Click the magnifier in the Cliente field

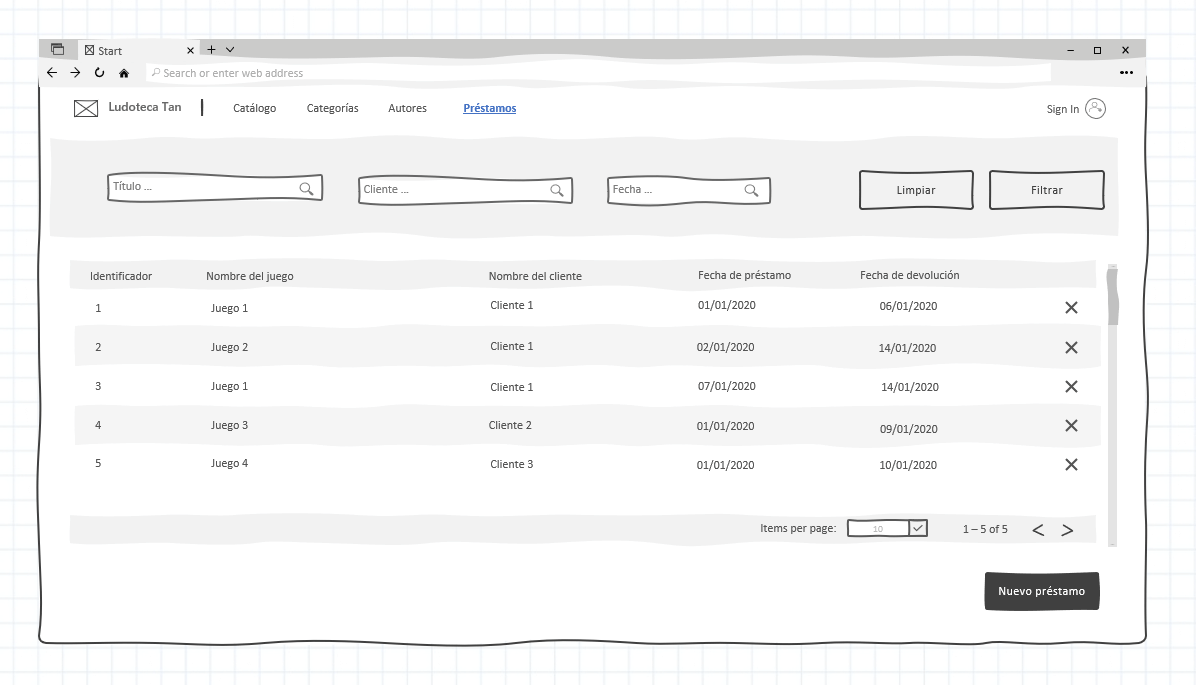click(557, 190)
